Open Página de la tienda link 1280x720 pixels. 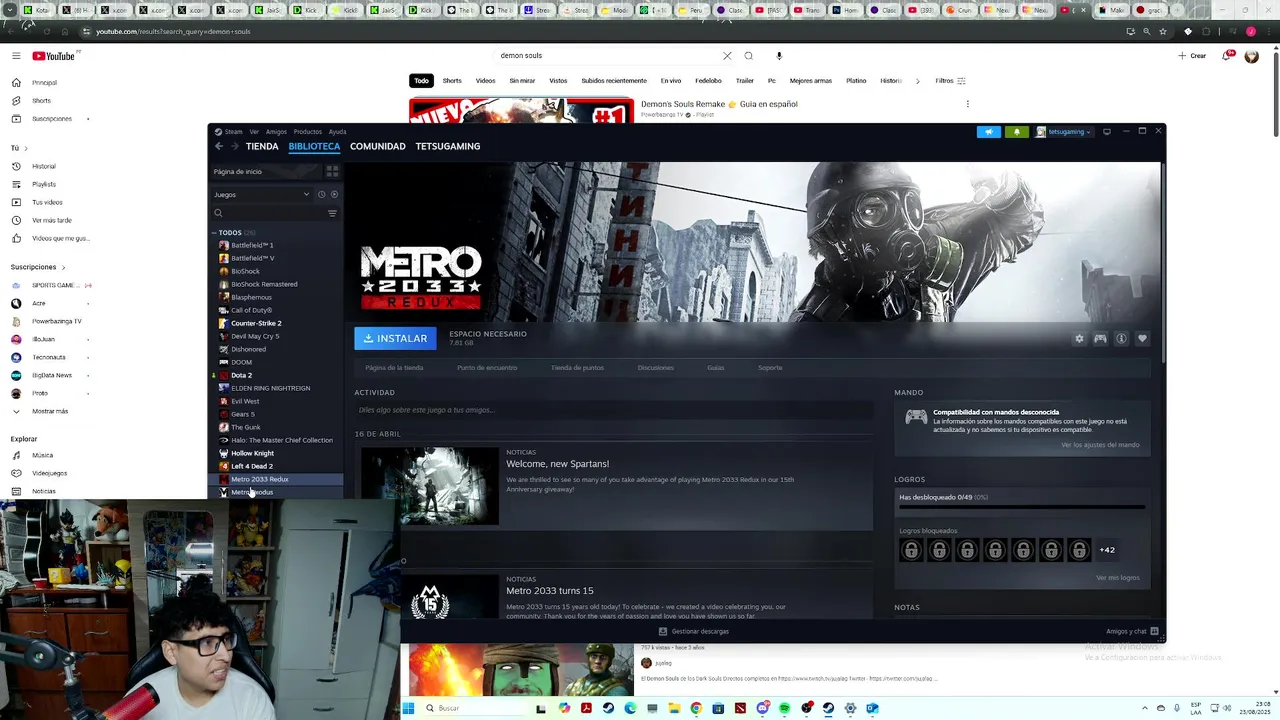(x=394, y=368)
